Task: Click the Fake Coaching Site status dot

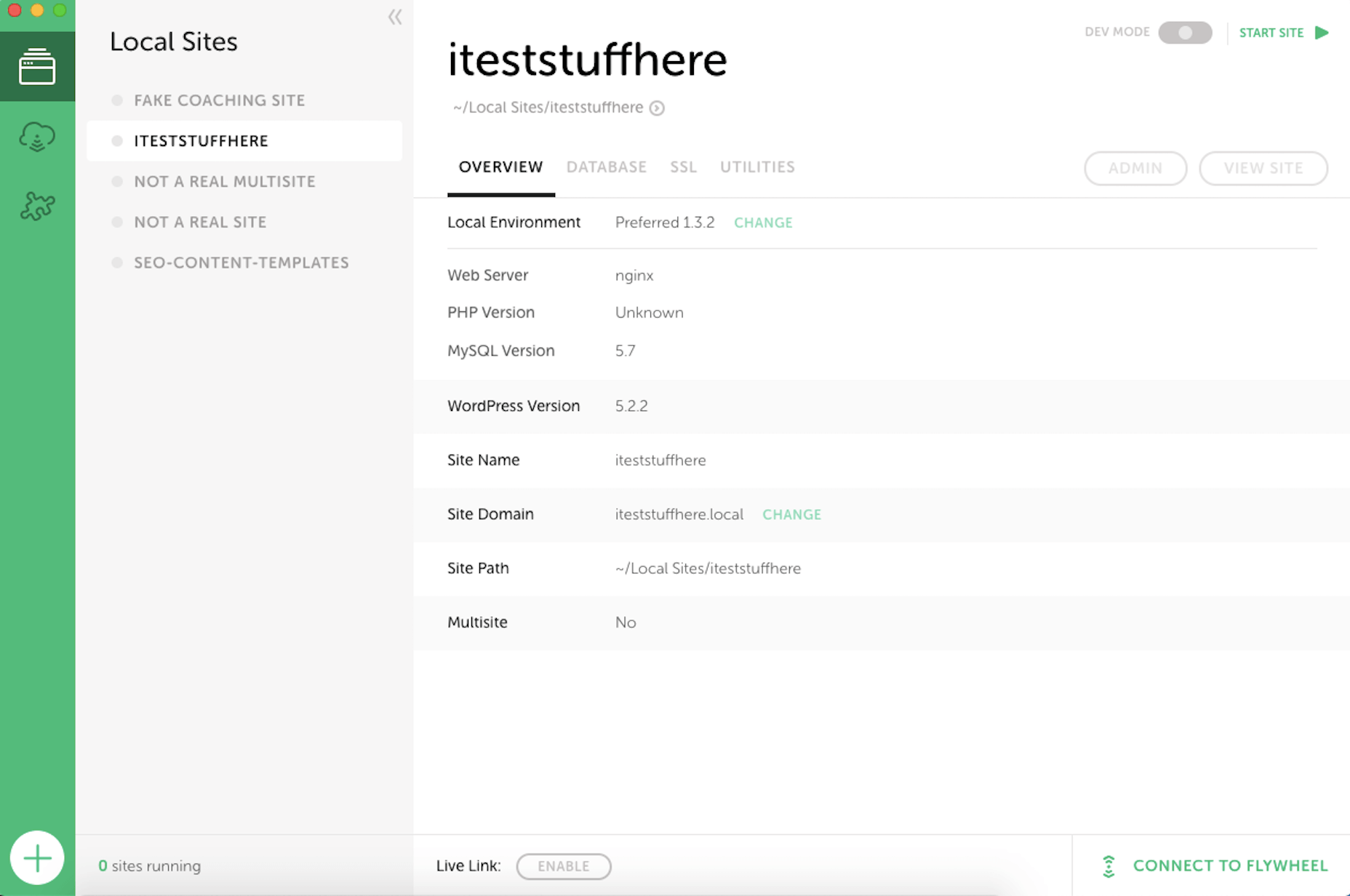Action: coord(117,100)
